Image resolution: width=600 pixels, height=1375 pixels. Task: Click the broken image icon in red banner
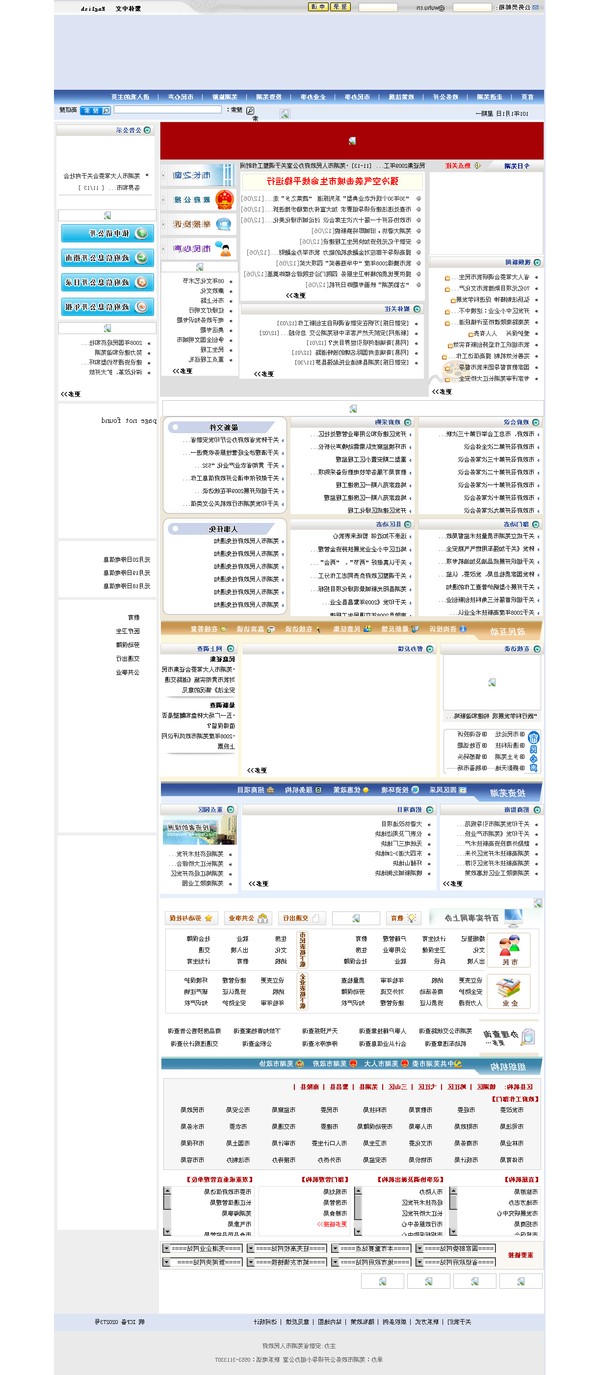[351, 141]
